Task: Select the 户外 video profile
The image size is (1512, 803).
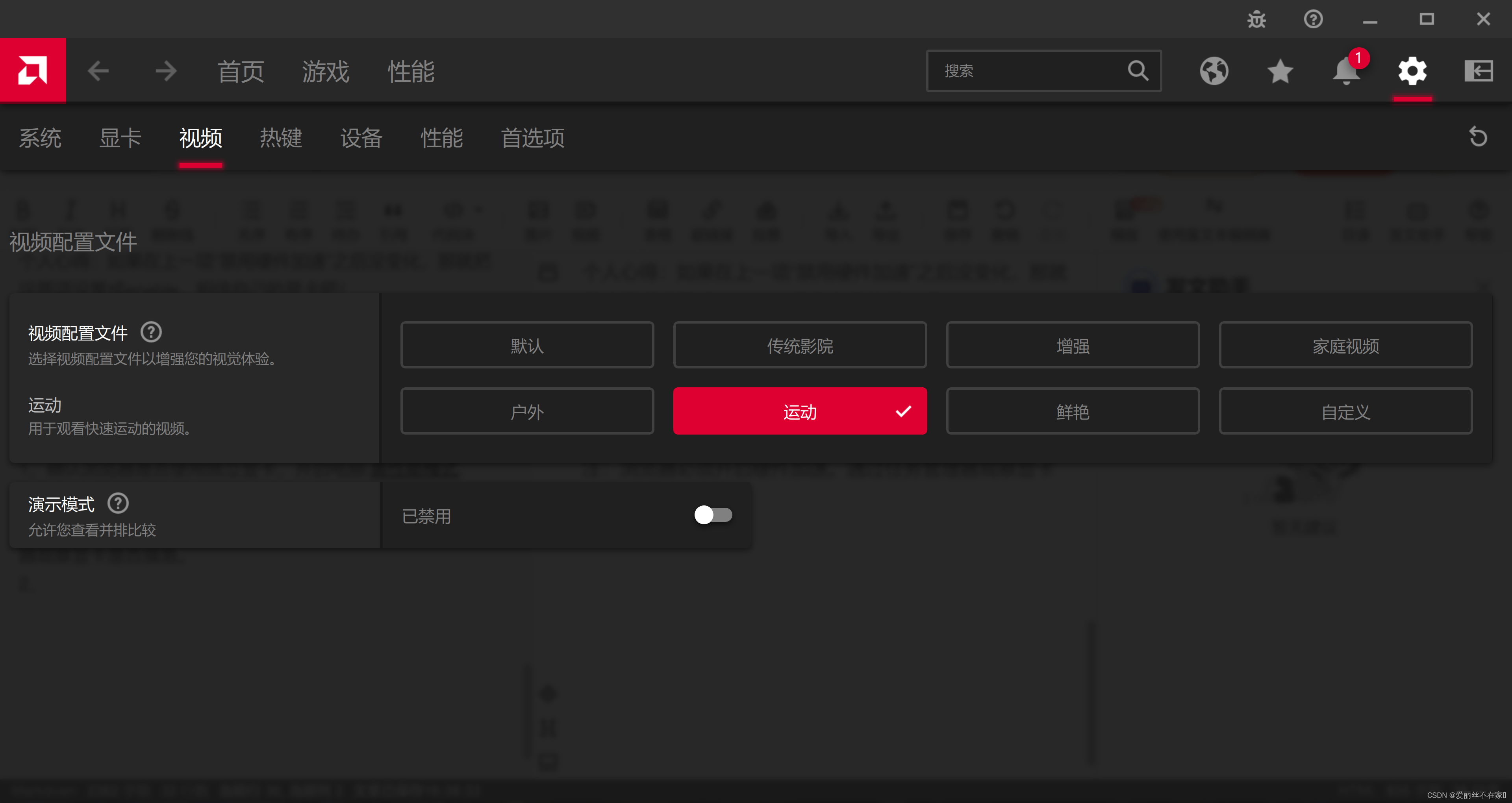Action: (x=526, y=411)
